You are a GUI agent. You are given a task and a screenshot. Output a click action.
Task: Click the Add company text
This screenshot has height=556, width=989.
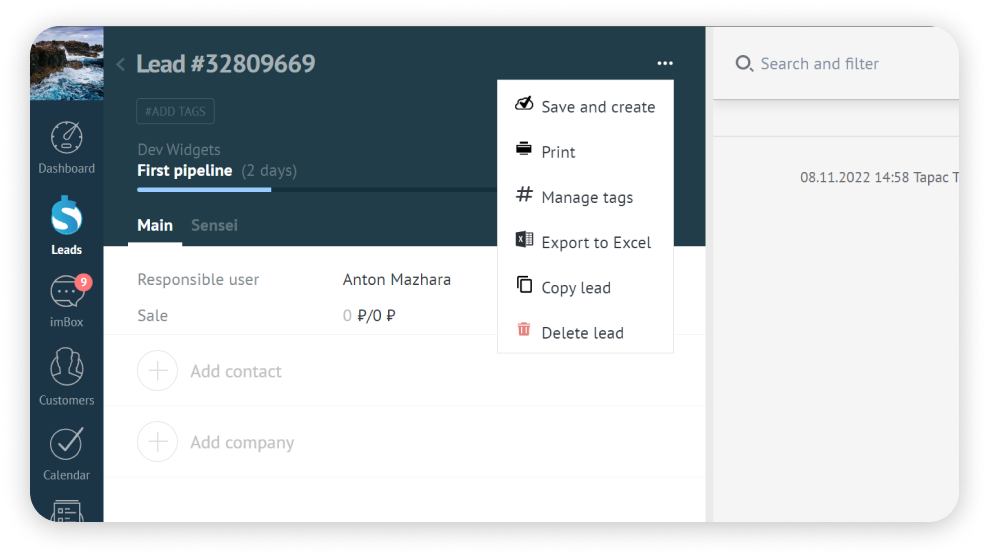[242, 443]
